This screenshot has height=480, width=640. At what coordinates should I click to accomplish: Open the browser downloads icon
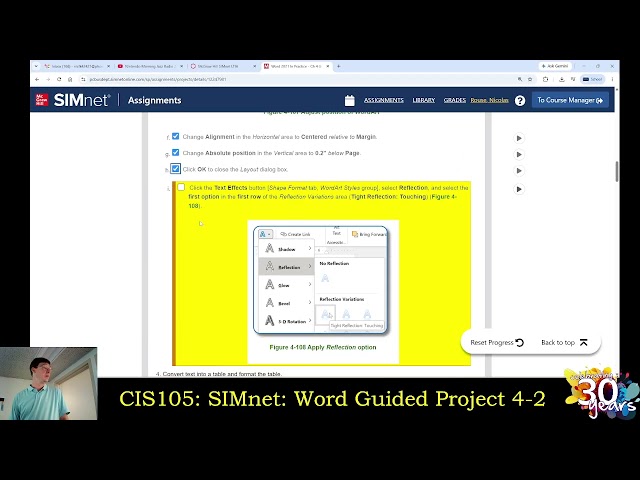point(562,79)
